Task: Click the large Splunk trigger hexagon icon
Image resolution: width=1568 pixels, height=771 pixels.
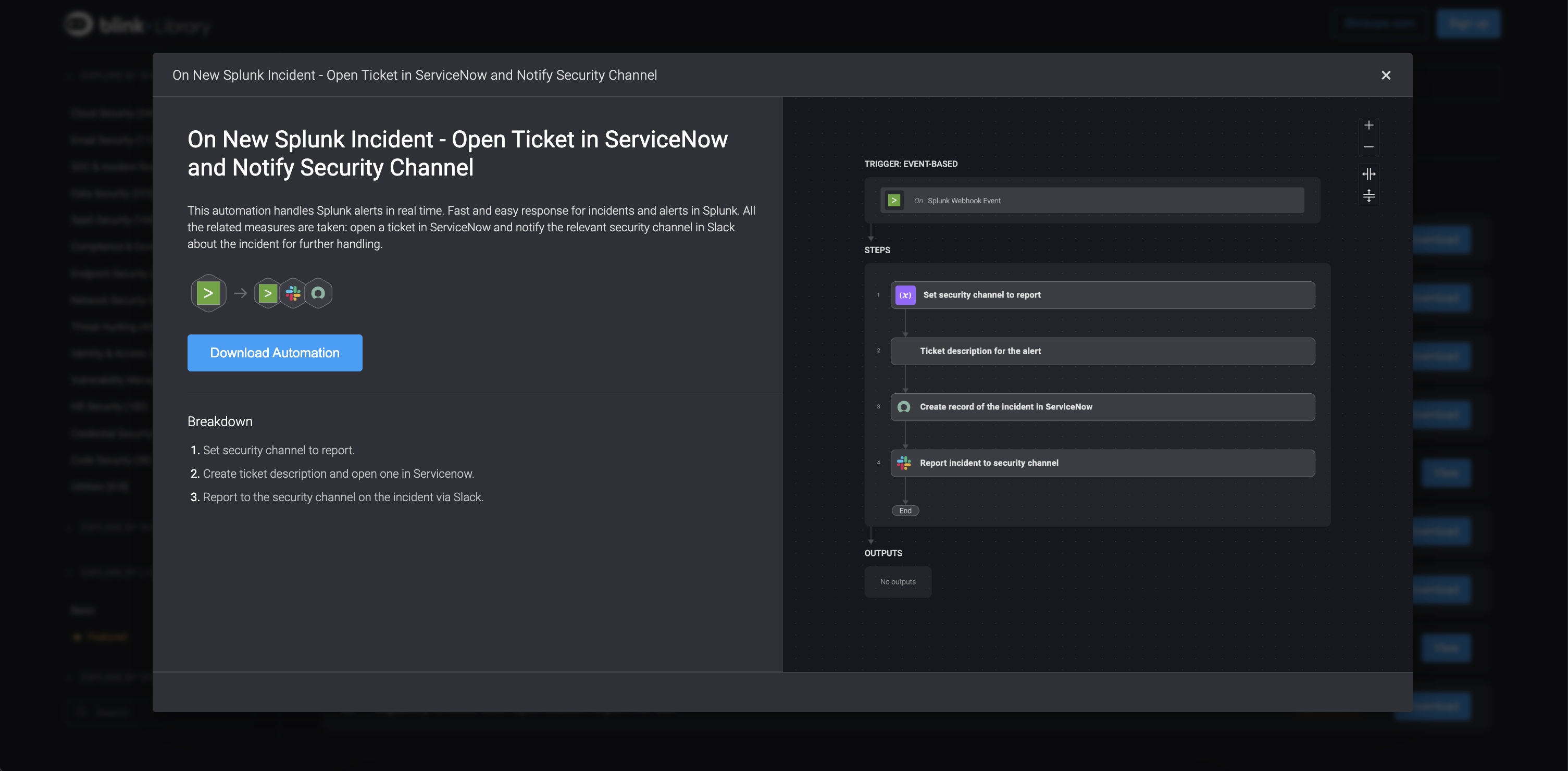Action: pos(208,293)
